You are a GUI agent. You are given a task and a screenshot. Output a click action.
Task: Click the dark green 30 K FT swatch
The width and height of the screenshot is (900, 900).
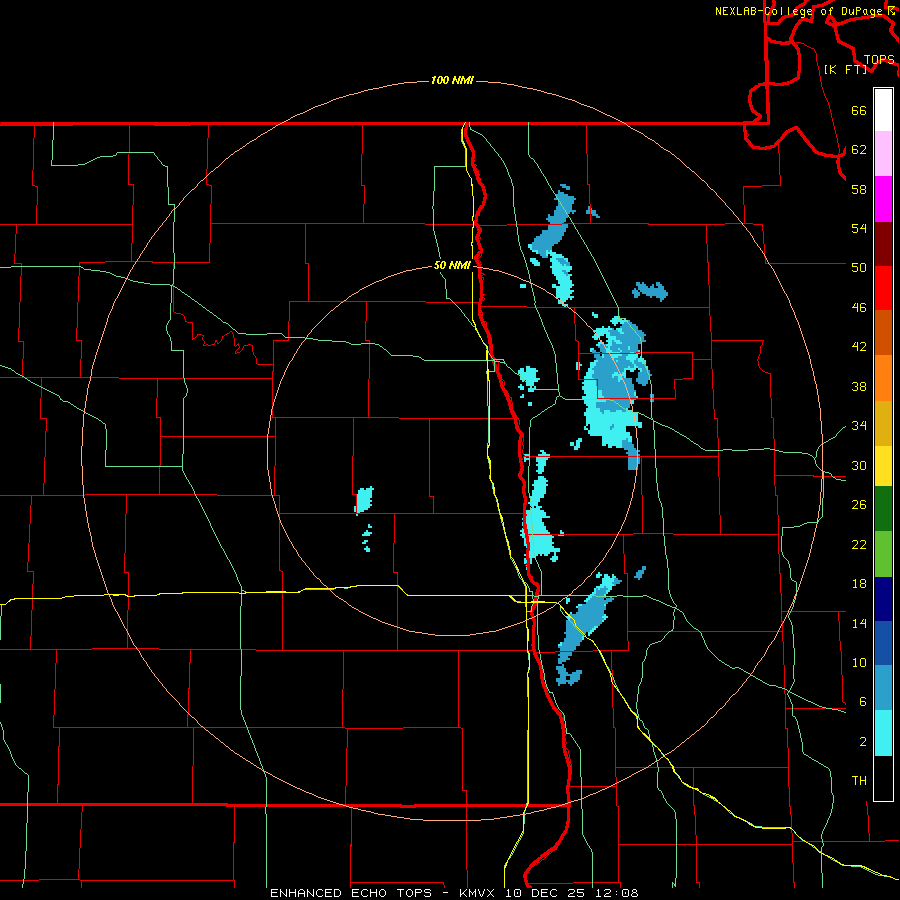tap(883, 509)
